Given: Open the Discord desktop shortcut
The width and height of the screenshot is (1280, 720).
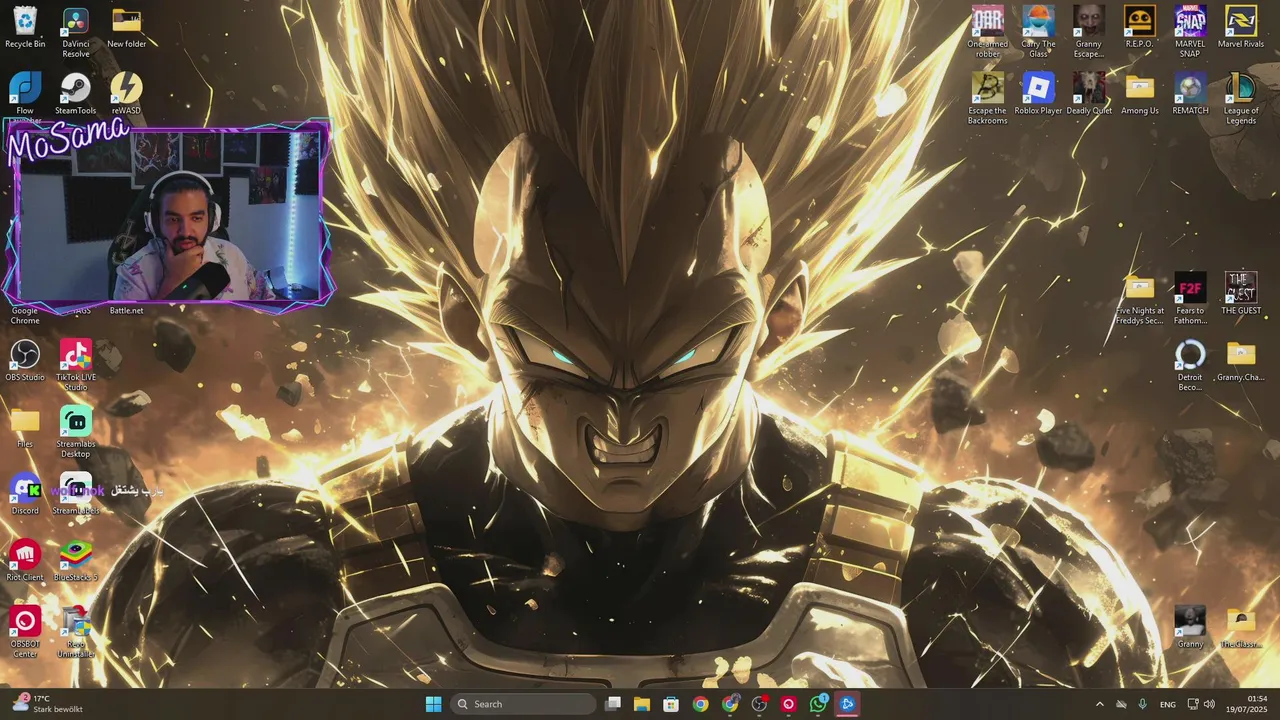Looking at the screenshot, I should tap(25, 494).
